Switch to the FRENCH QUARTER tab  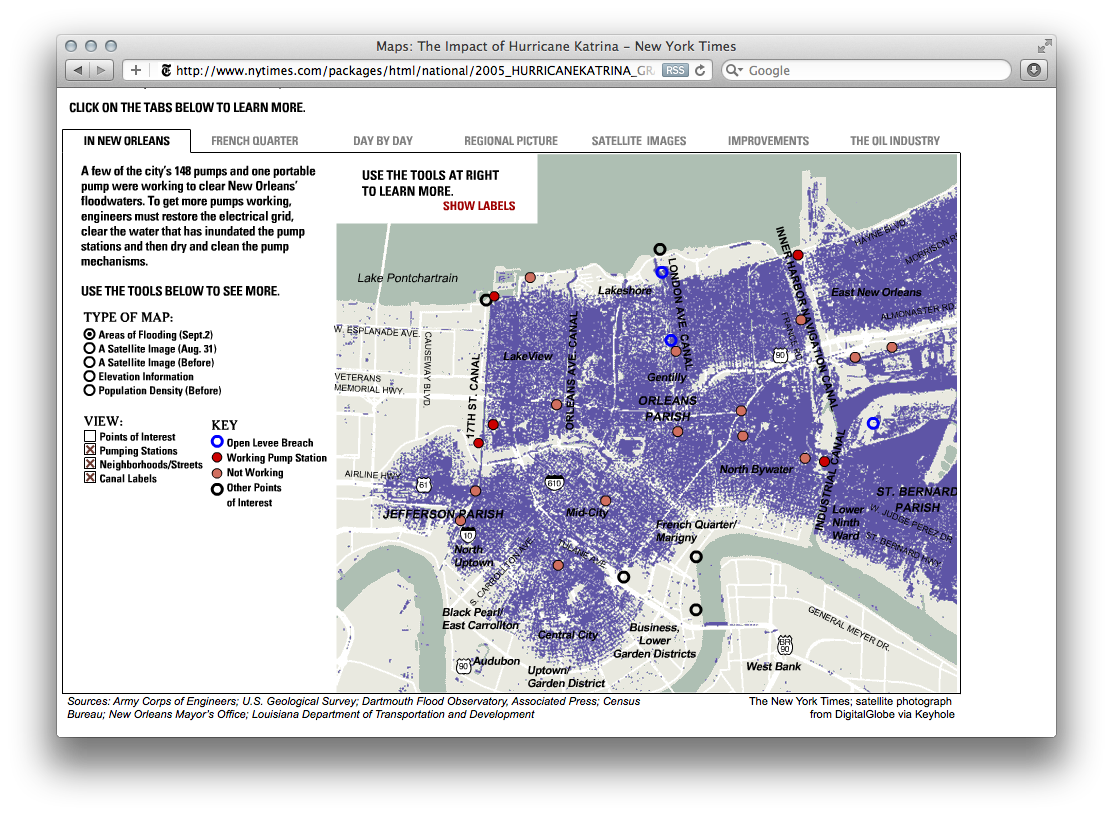[253, 141]
